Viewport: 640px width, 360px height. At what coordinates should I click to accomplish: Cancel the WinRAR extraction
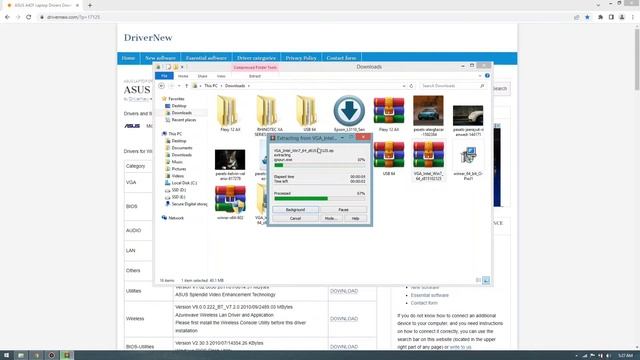tap(295, 218)
